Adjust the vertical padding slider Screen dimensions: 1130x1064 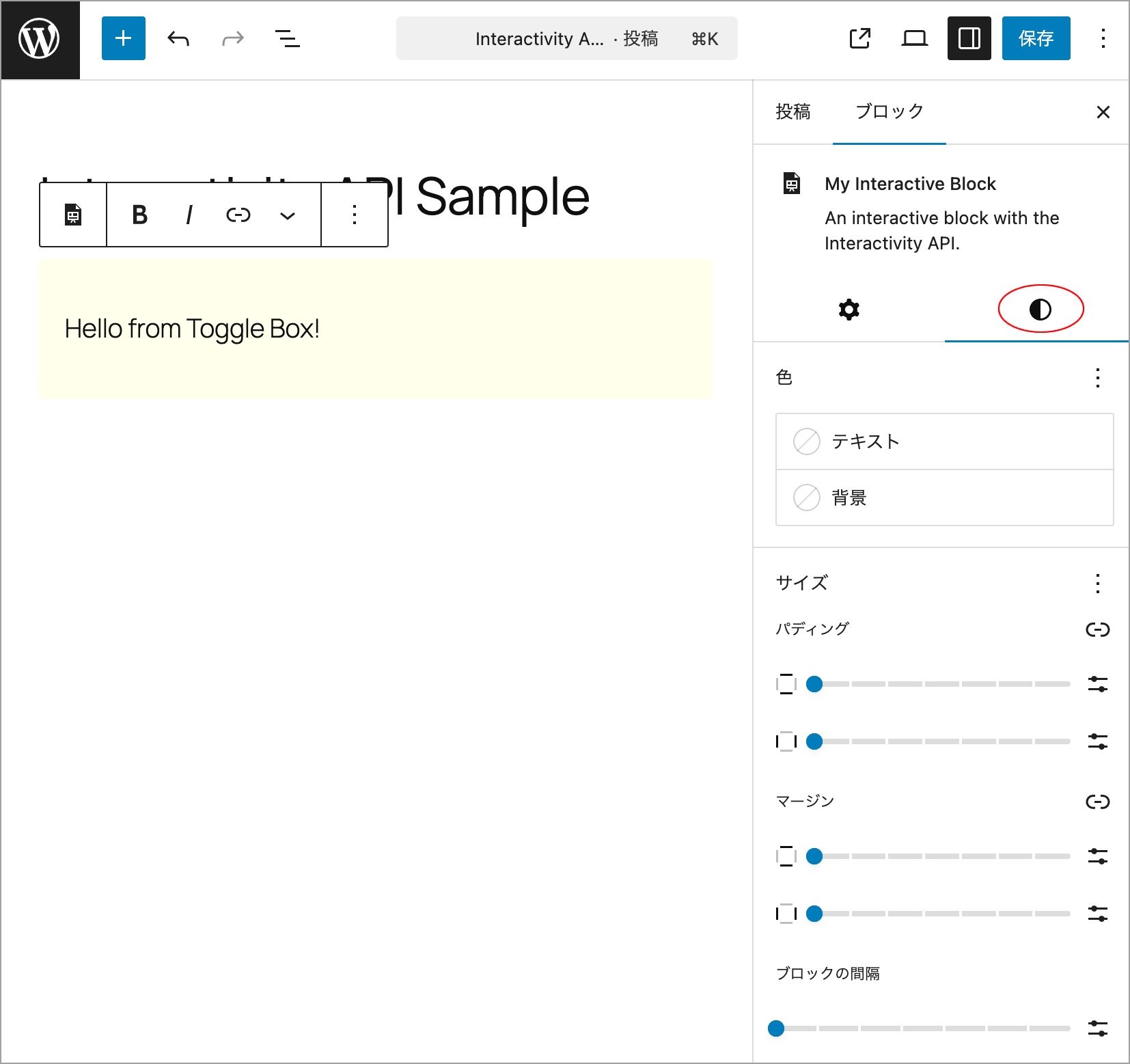[939, 684]
